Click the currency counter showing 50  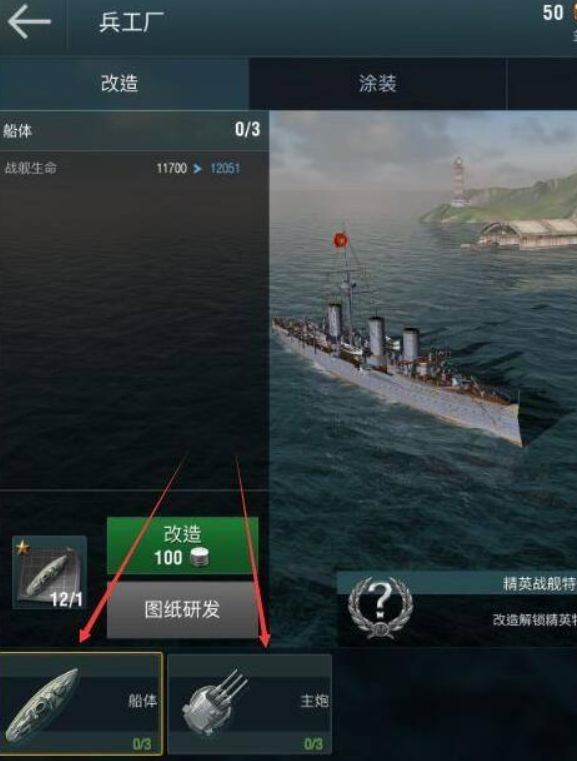[553, 13]
